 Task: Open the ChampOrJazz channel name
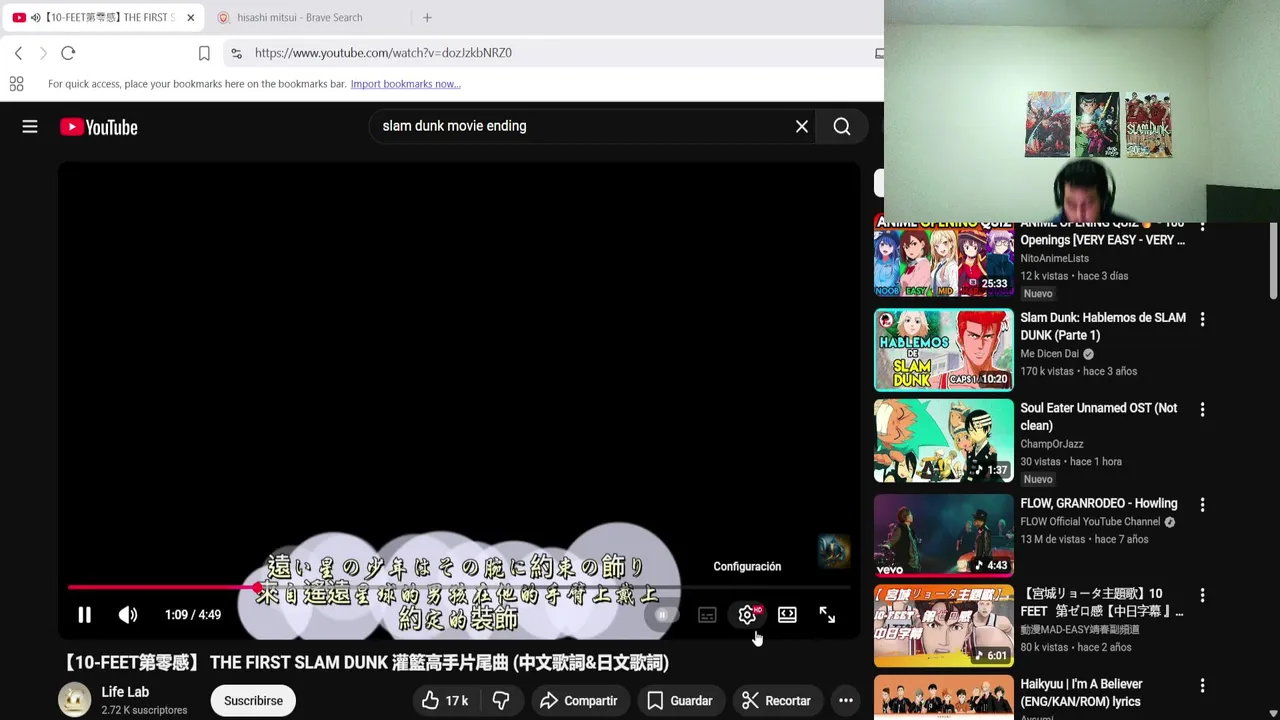(x=1052, y=444)
